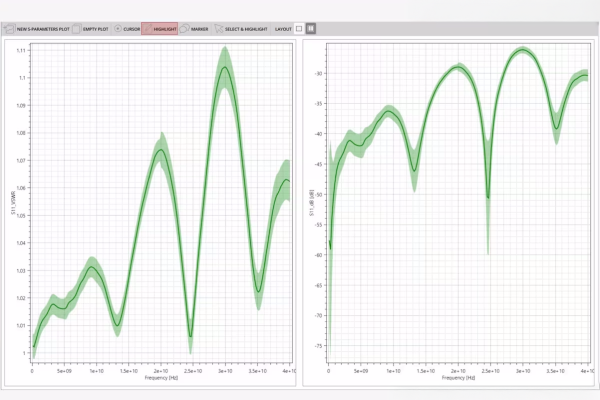The image size is (600, 400).
Task: Click the 1.11 tick on the VSWR axis
Action: coord(24,50)
